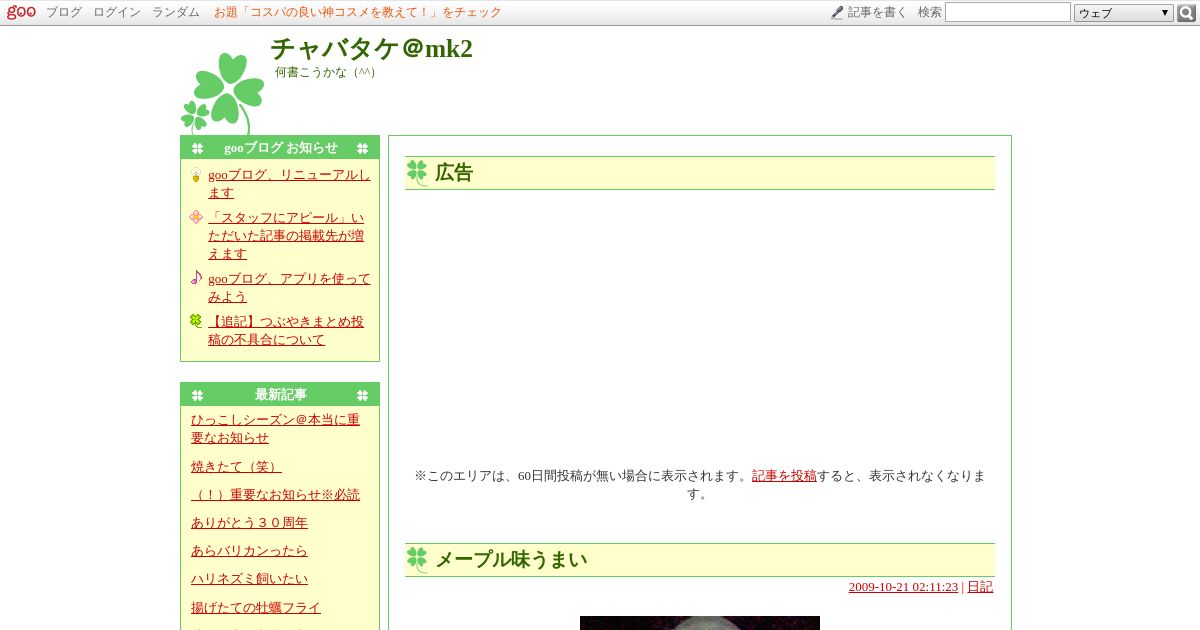Click the 記事を書く link
The width and height of the screenshot is (1200, 630).
click(x=878, y=12)
